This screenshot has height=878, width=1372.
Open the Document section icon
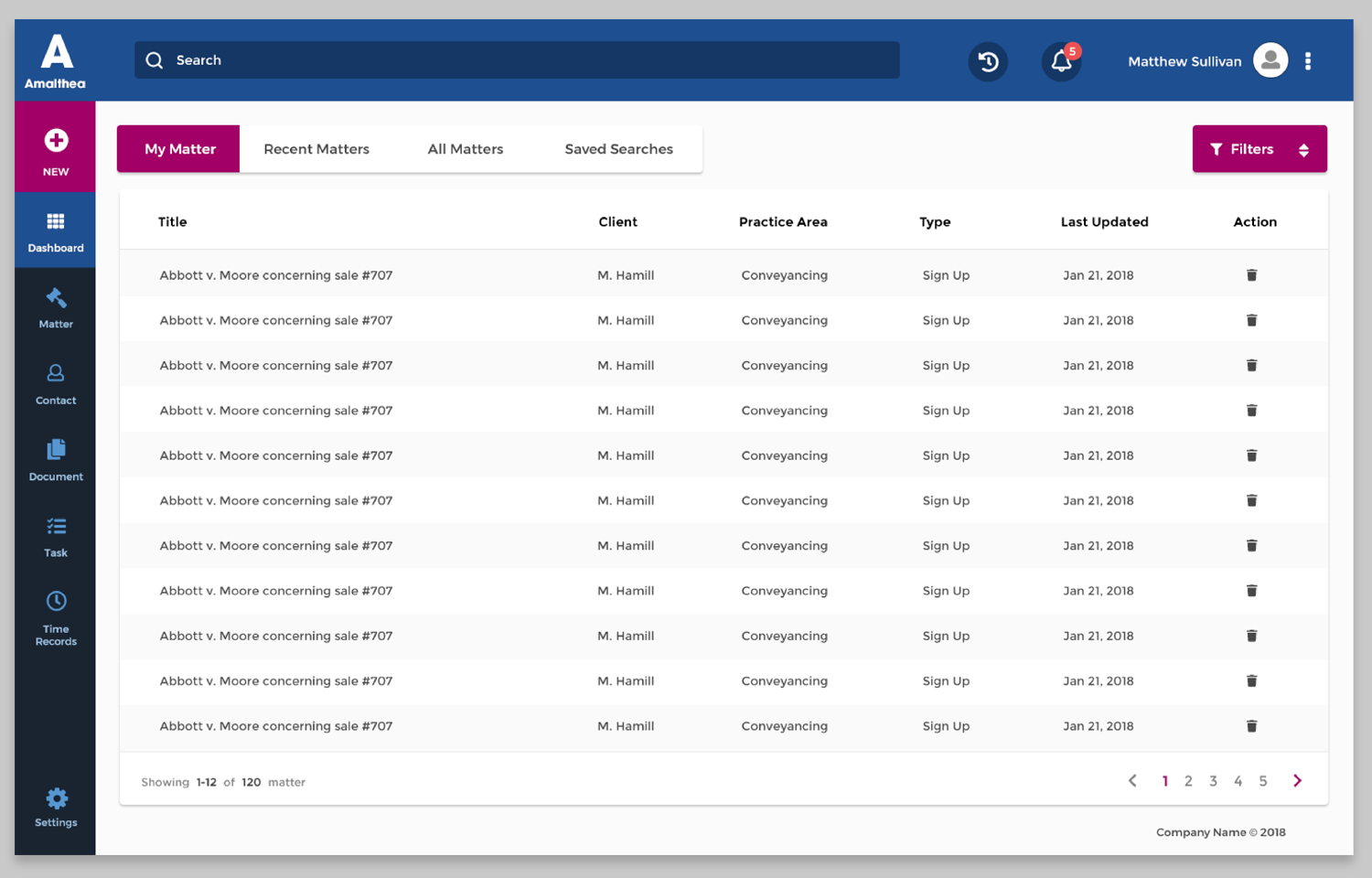[x=56, y=450]
